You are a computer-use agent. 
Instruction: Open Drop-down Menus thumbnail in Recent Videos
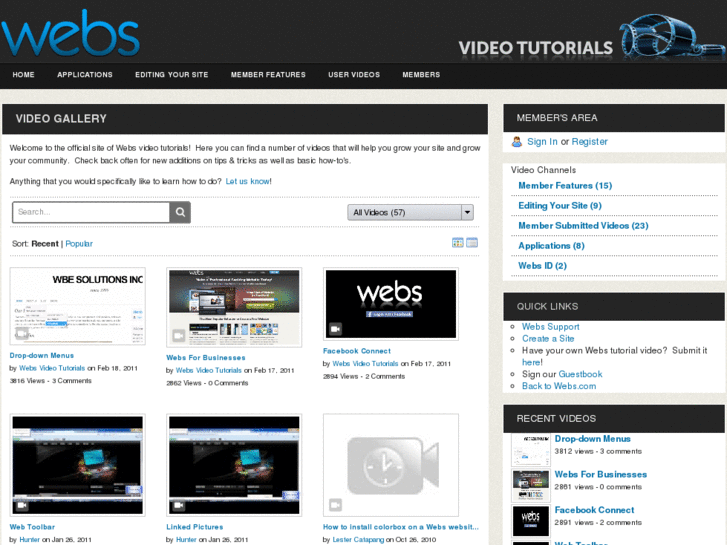click(531, 450)
